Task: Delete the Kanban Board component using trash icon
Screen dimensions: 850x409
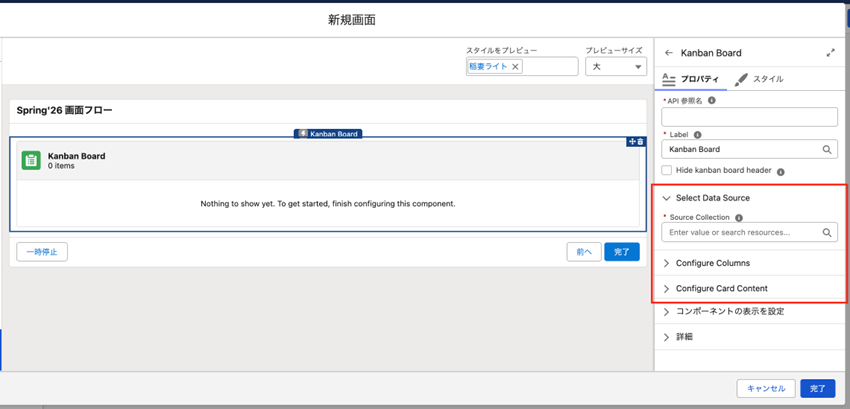Action: tap(640, 142)
